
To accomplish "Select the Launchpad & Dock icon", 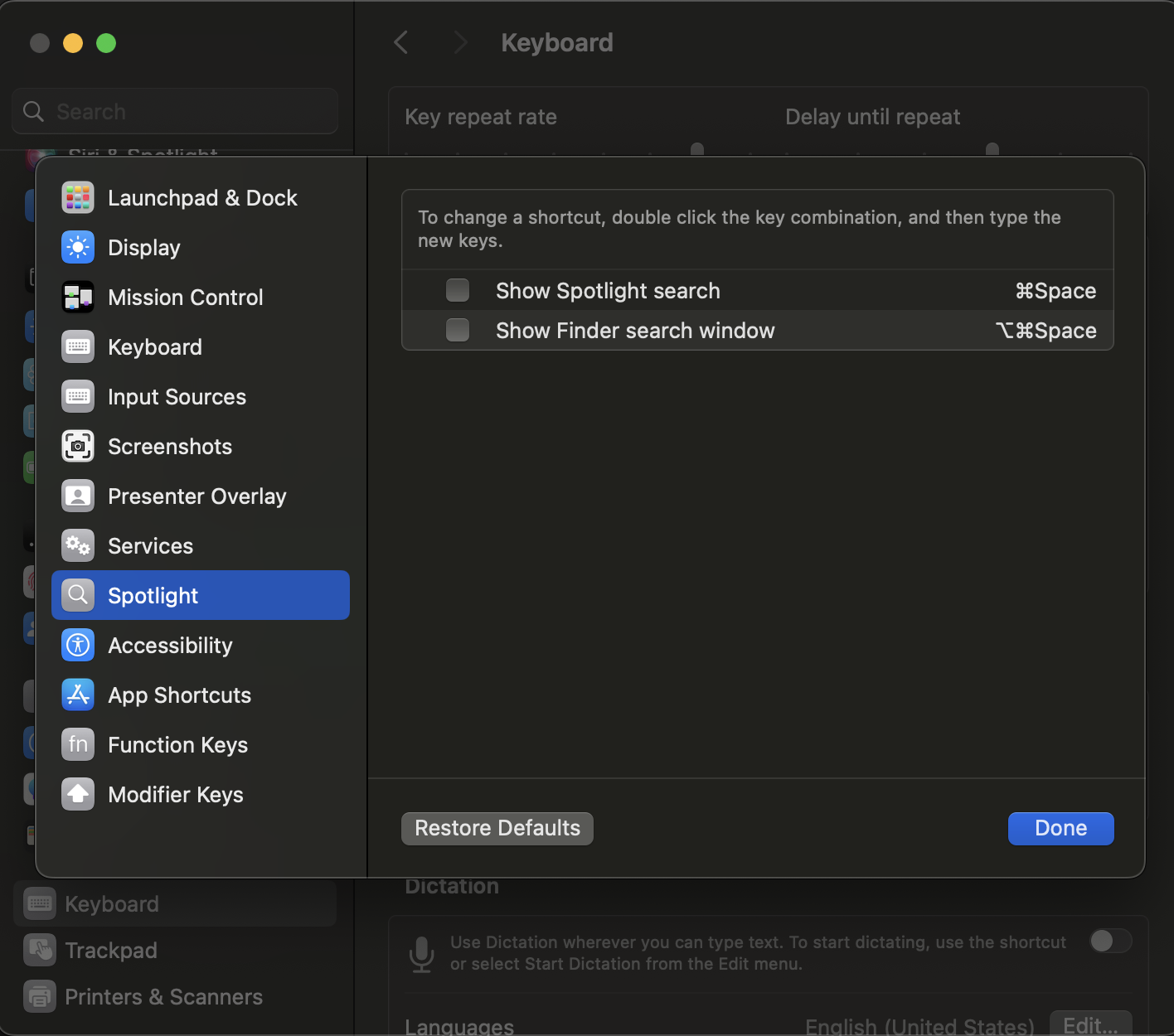I will pyautogui.click(x=78, y=197).
